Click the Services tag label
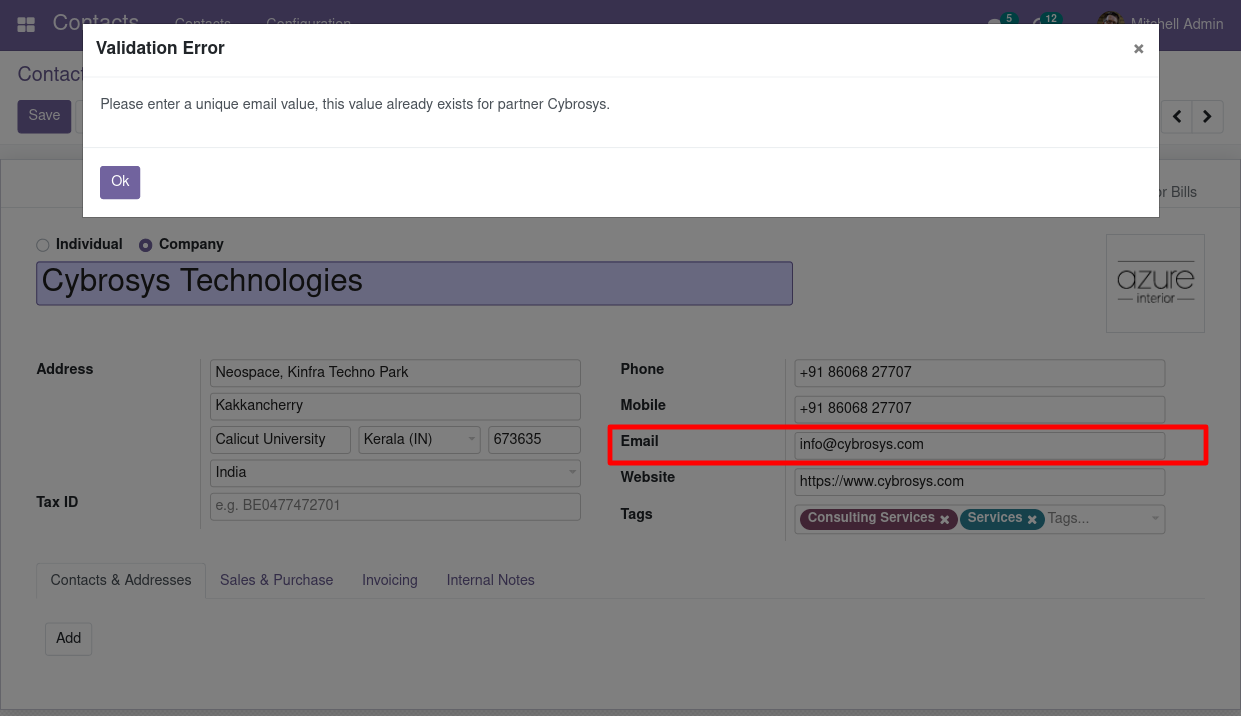Viewport: 1241px width, 716px height. (995, 518)
